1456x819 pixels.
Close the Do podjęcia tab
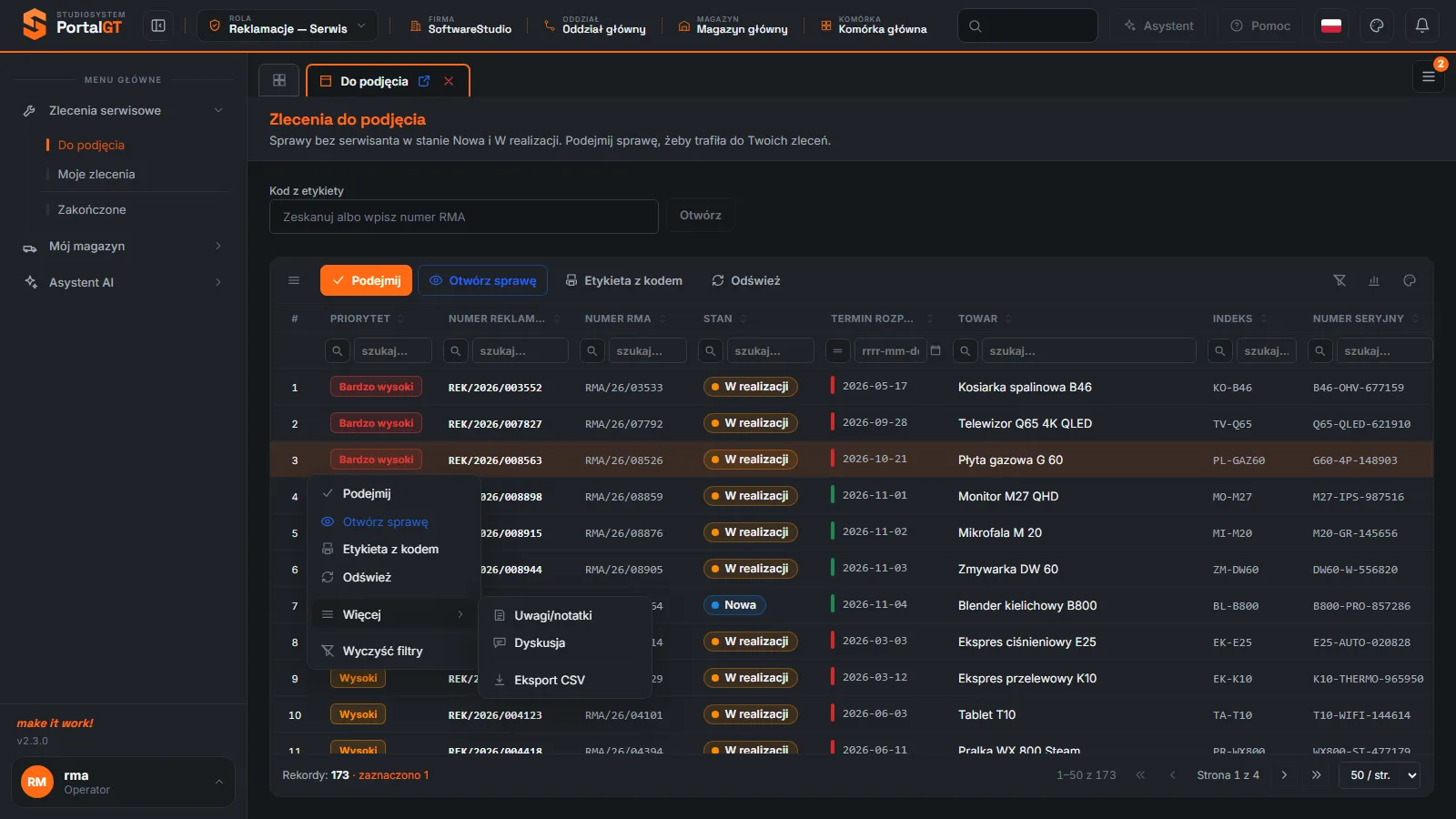pyautogui.click(x=449, y=81)
